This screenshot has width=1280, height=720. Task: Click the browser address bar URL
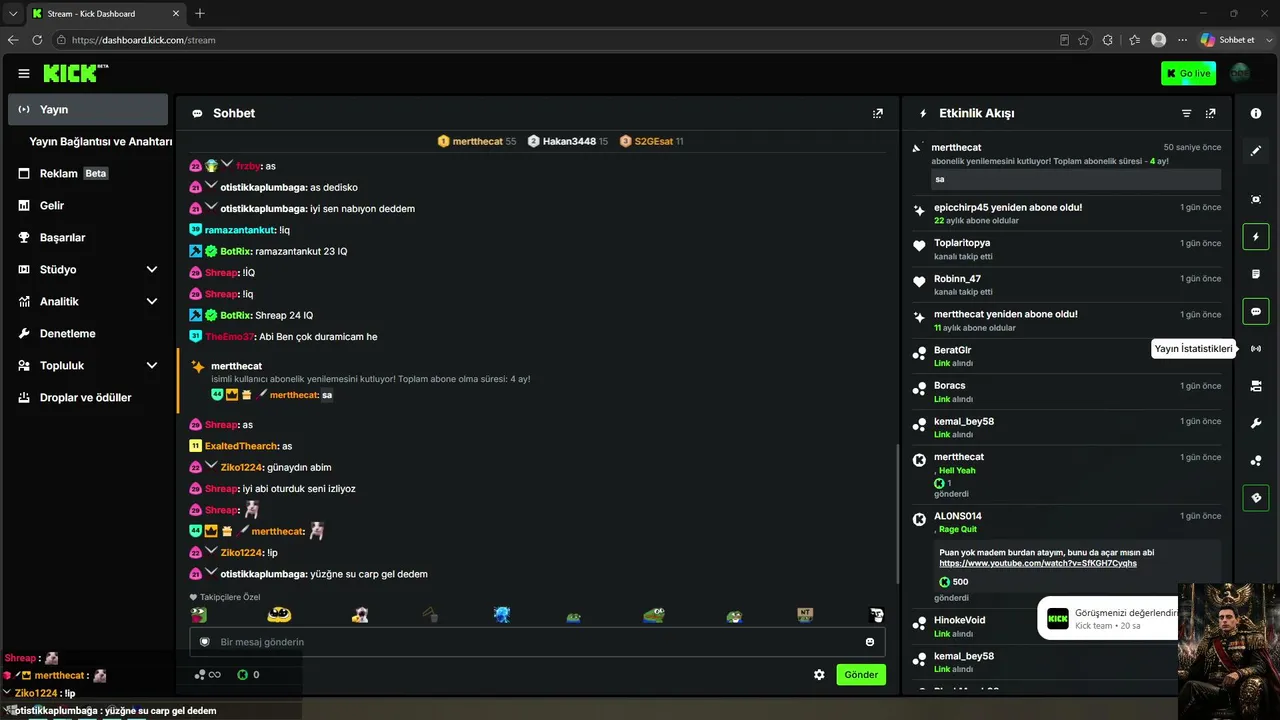click(144, 40)
